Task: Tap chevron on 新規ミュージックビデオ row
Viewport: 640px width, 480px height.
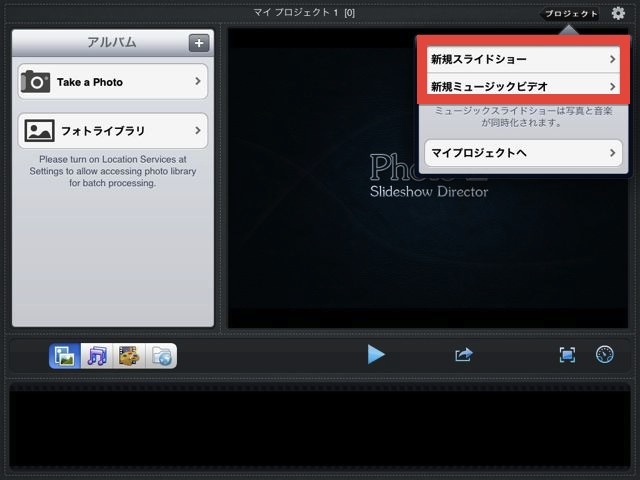Action: [x=612, y=87]
